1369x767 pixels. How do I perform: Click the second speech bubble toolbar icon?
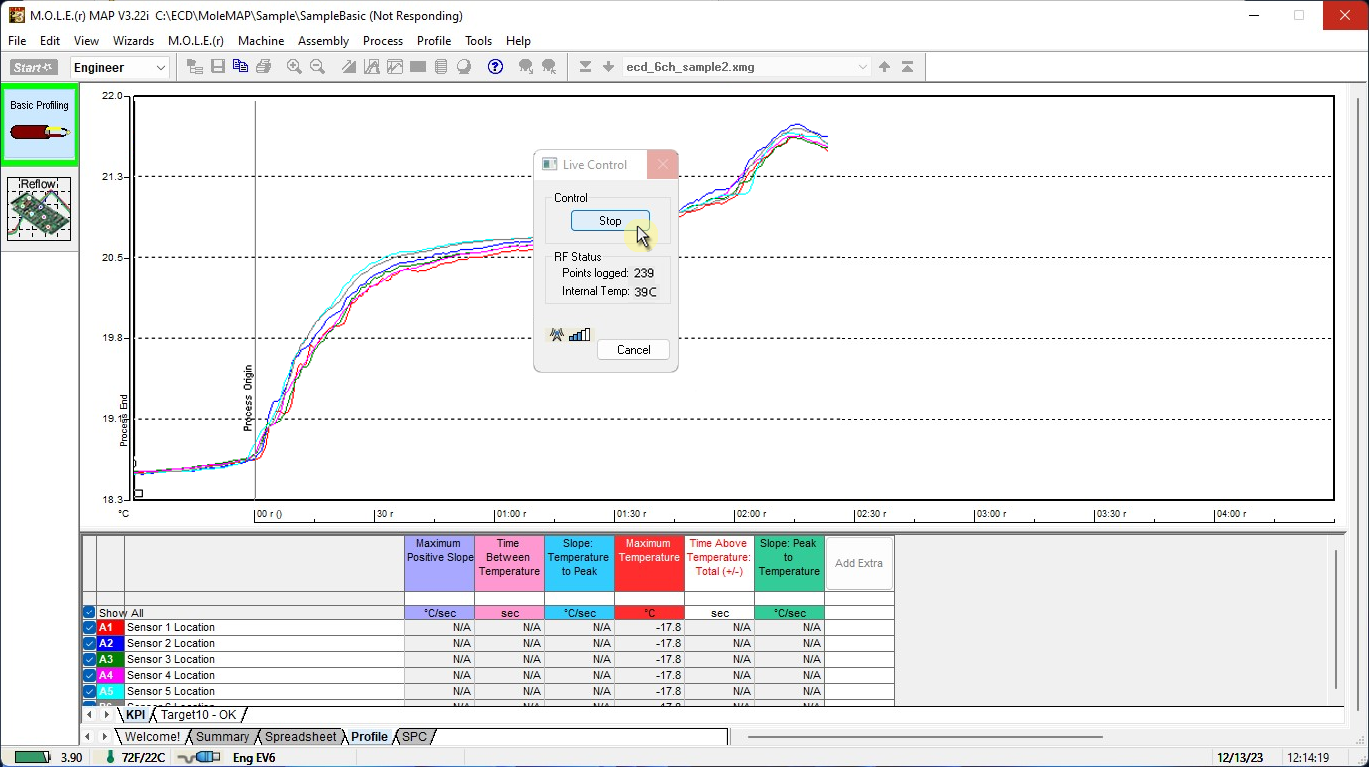pos(549,67)
